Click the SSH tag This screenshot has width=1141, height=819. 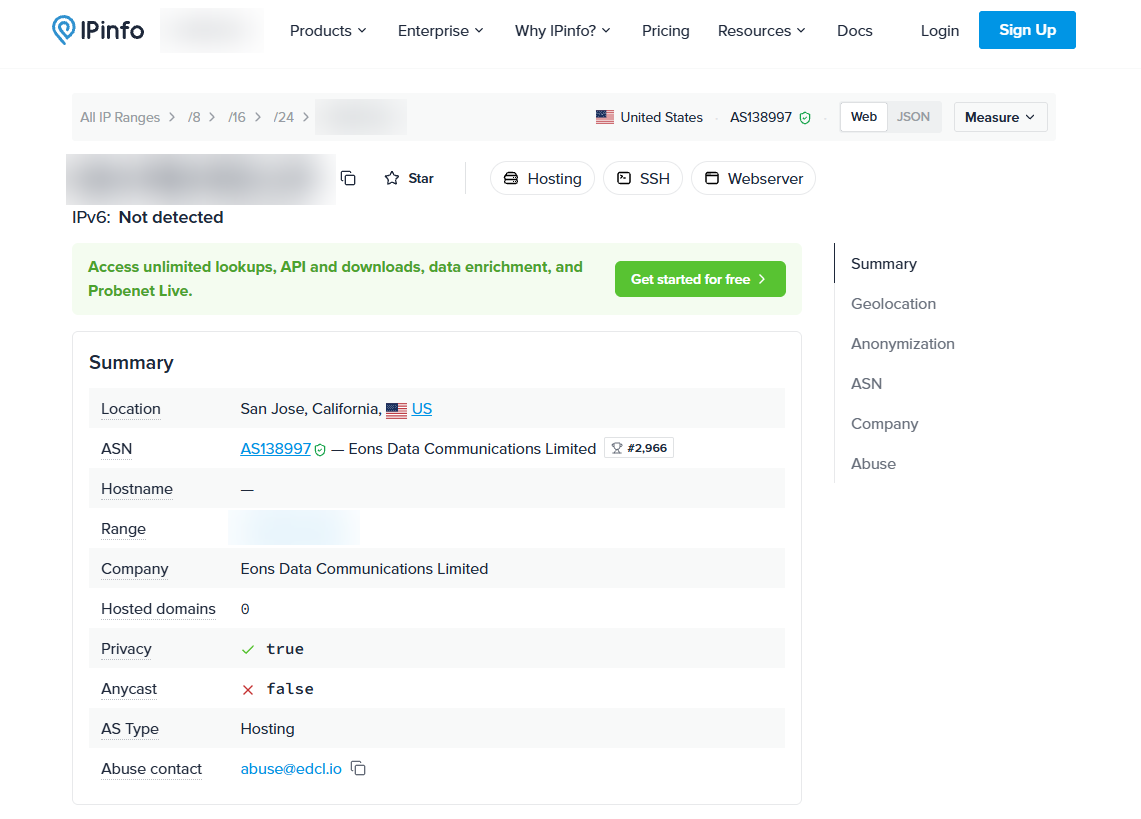(x=643, y=178)
